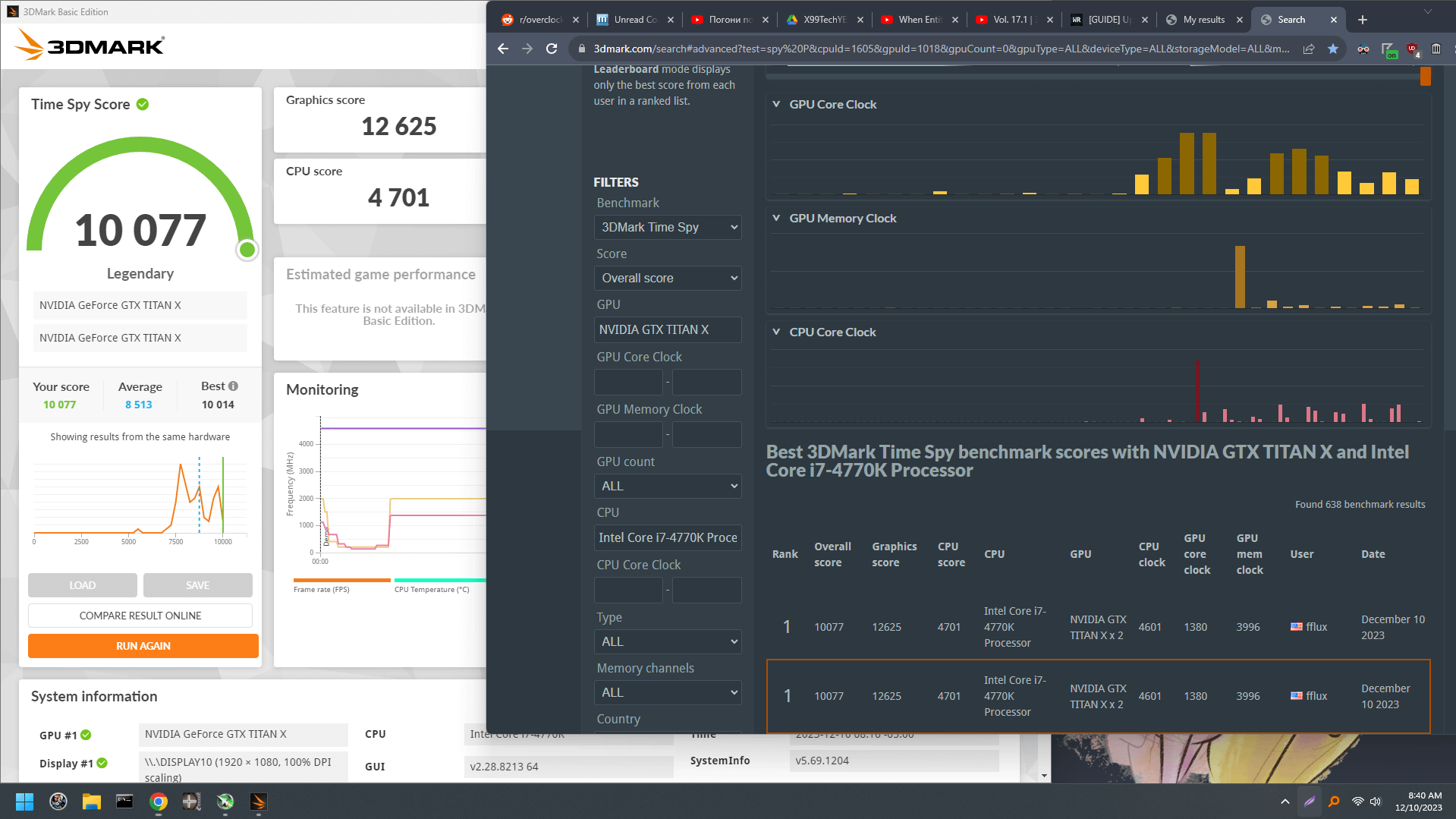Close the 'My results' browser tab
Screen dimensions: 1456x819
click(x=1240, y=20)
